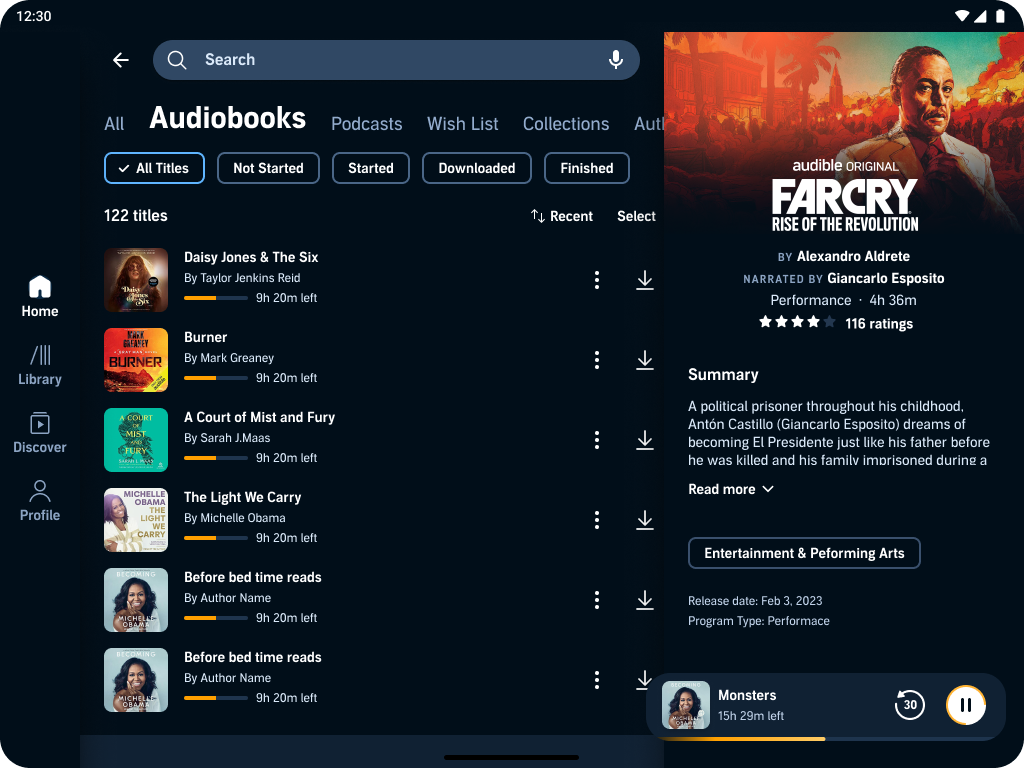Click "By Michelle Obama" author text
This screenshot has width=1024, height=768.
point(234,518)
